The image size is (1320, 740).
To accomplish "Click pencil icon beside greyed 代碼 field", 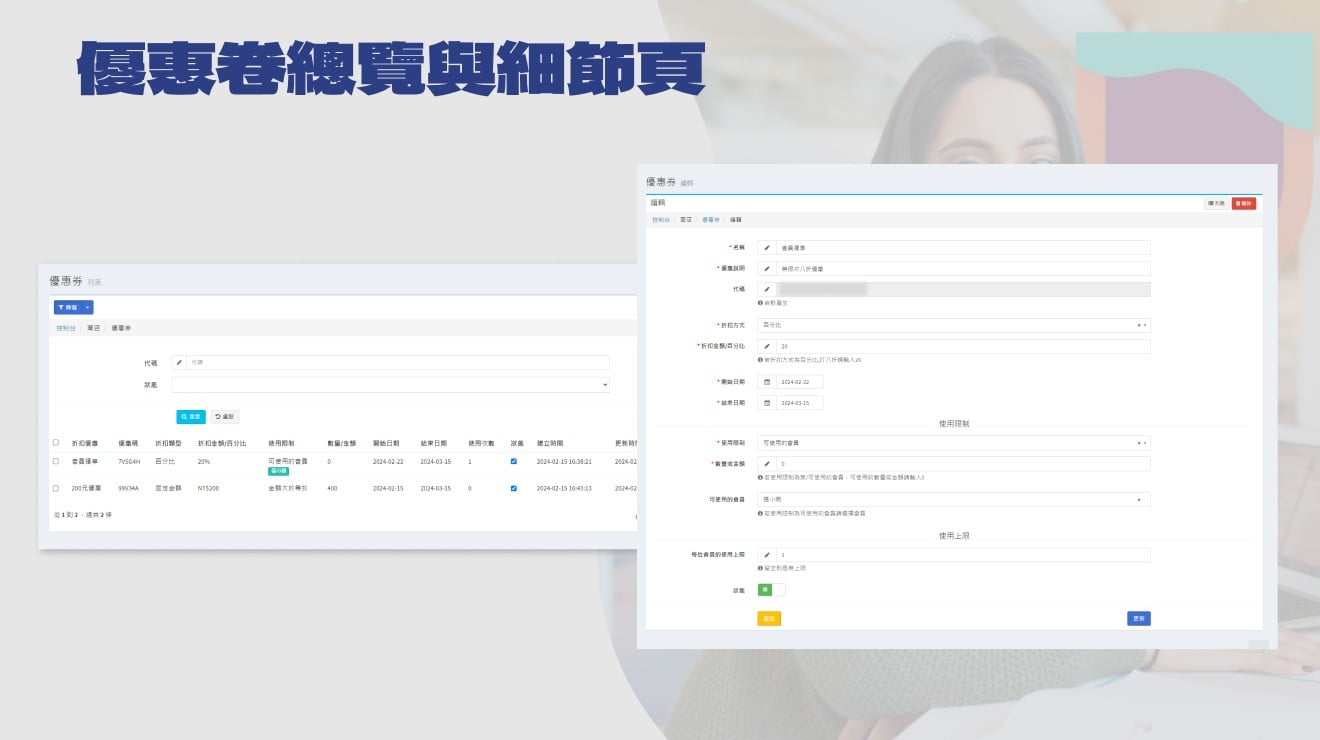I will [x=767, y=289].
